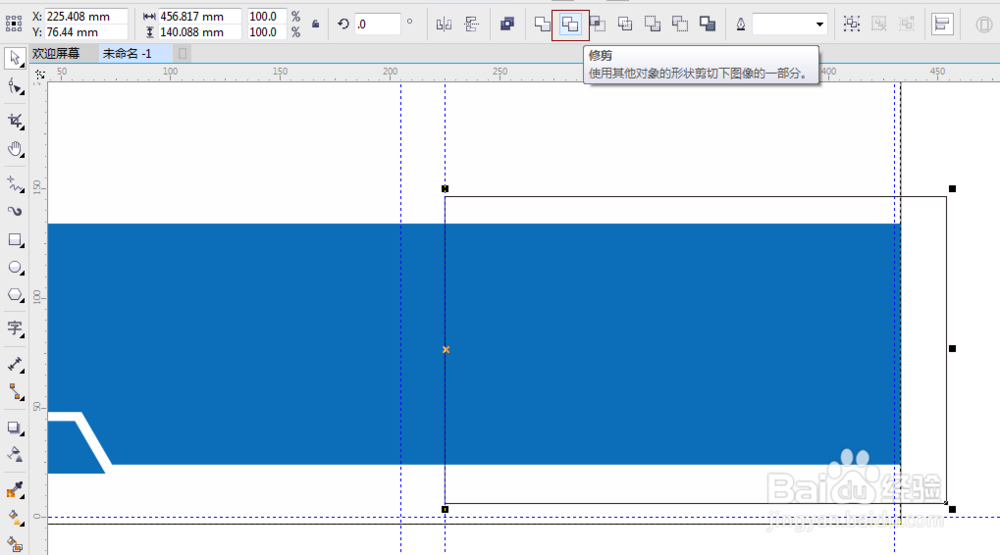Select the Interactive Fill tool
This screenshot has width=1000, height=555.
pos(15,518)
